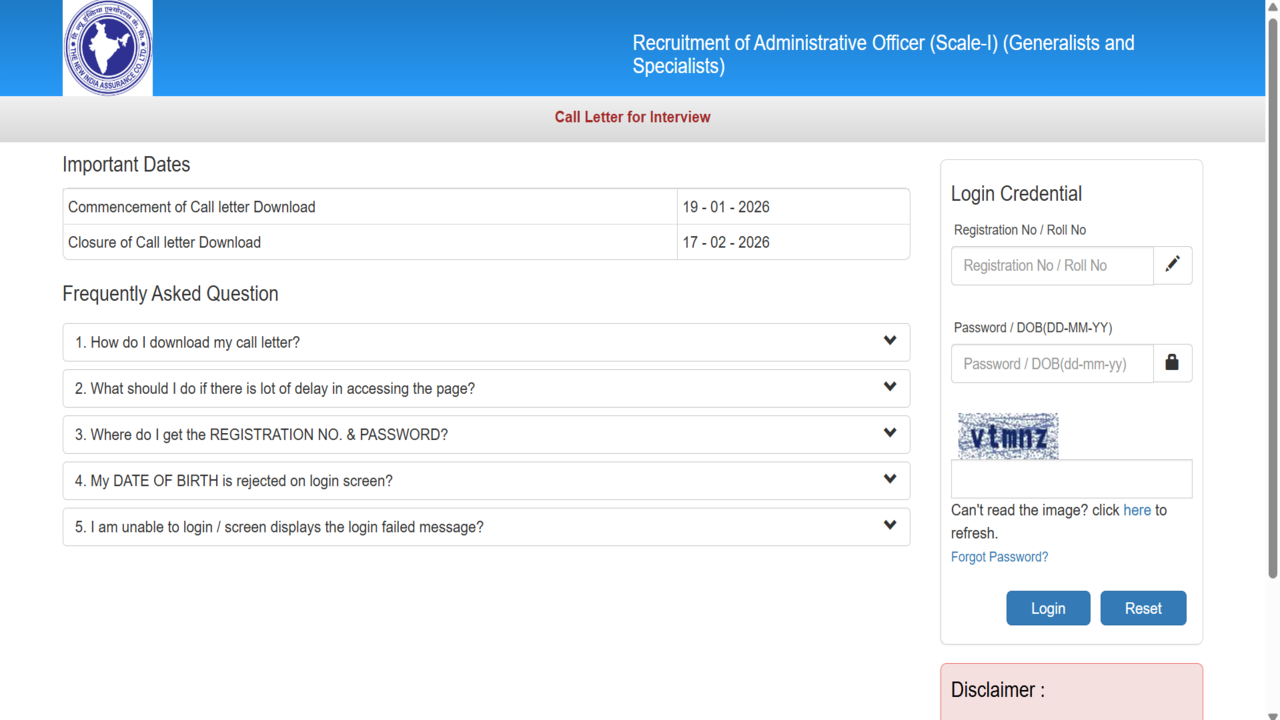Click the scrollbar up arrow
The image size is (1280, 720).
point(1272,7)
